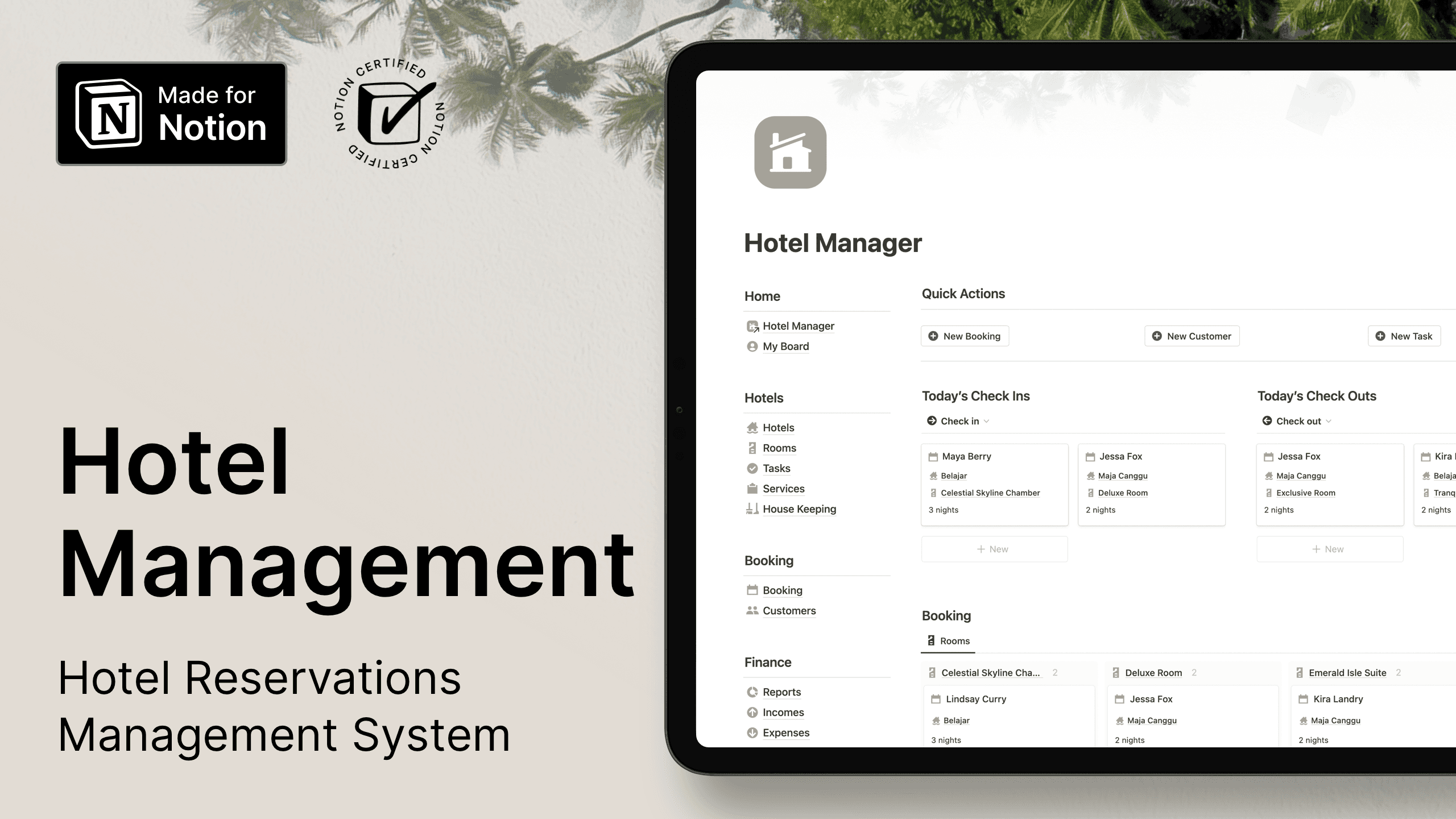Viewport: 1456px width, 819px height.
Task: Toggle the New Task quick action
Action: coord(1405,335)
